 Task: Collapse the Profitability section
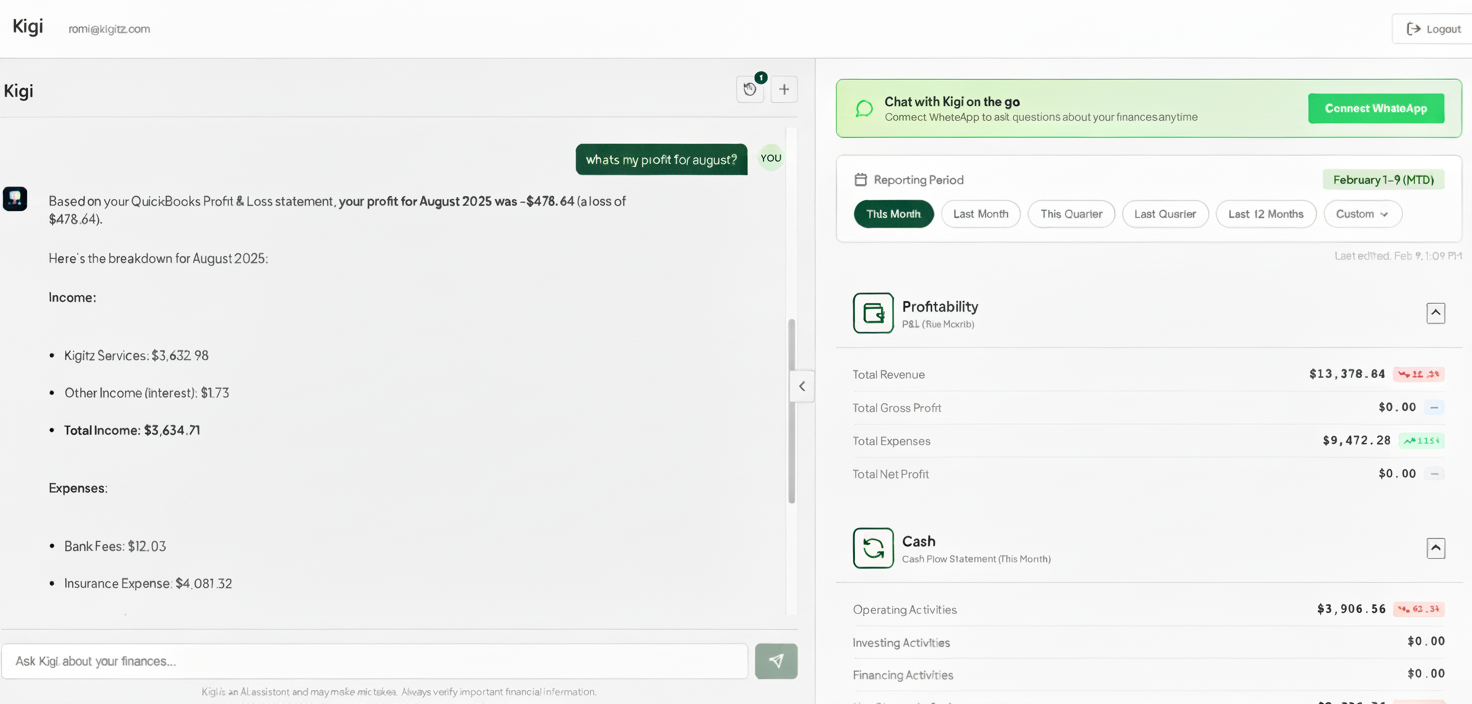click(x=1435, y=313)
